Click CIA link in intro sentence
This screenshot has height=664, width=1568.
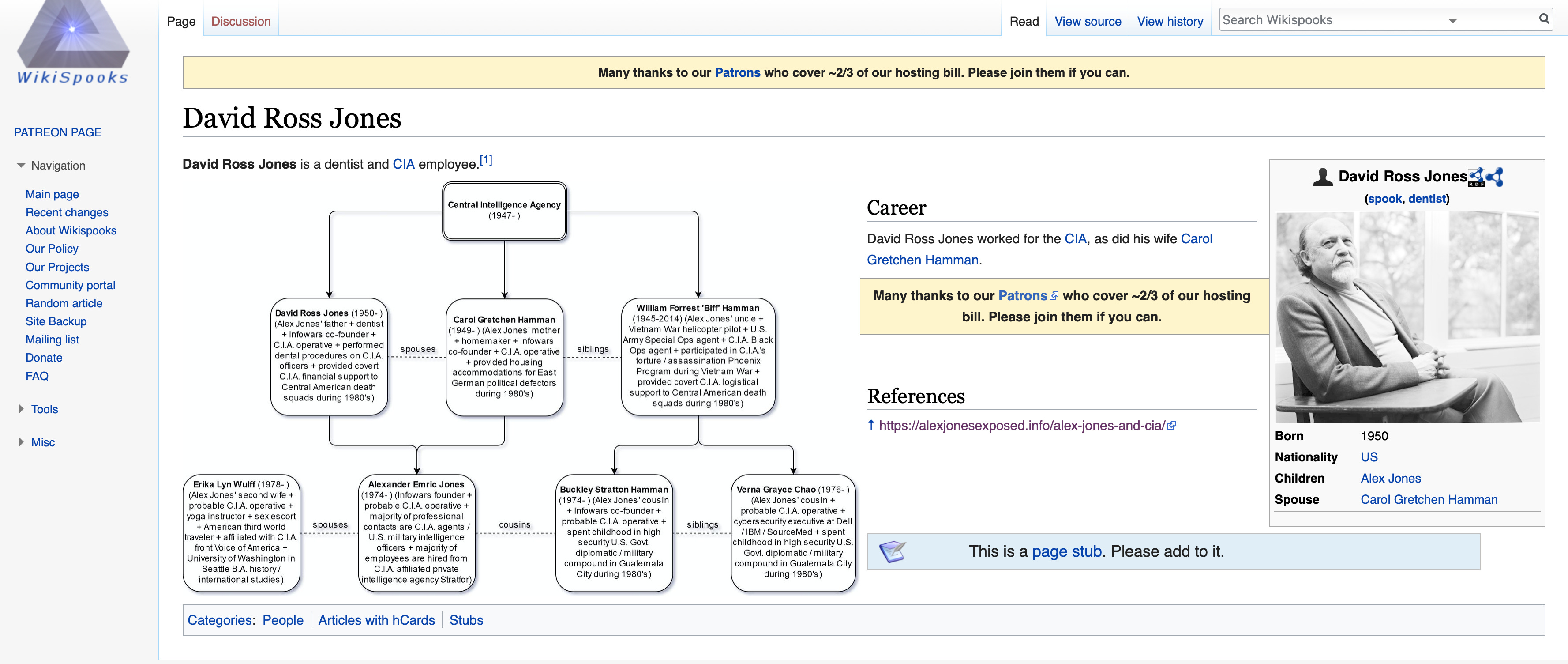[x=404, y=164]
